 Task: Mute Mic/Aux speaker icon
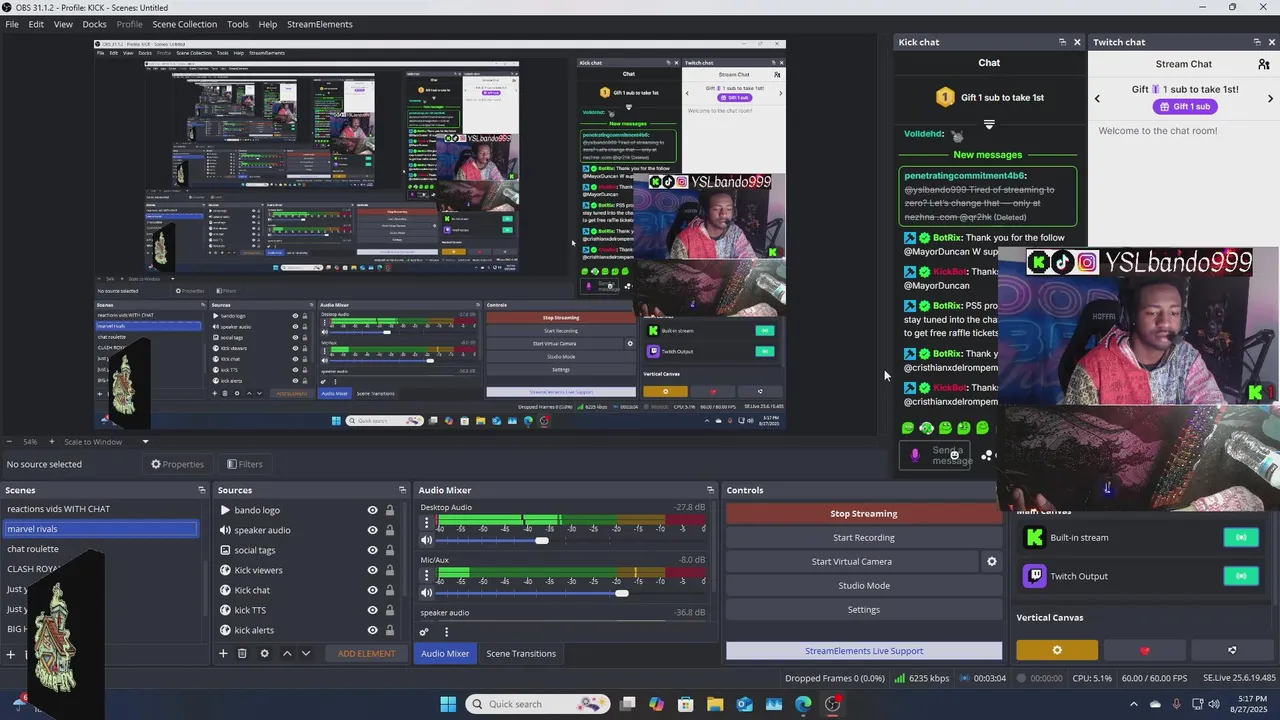tap(427, 593)
